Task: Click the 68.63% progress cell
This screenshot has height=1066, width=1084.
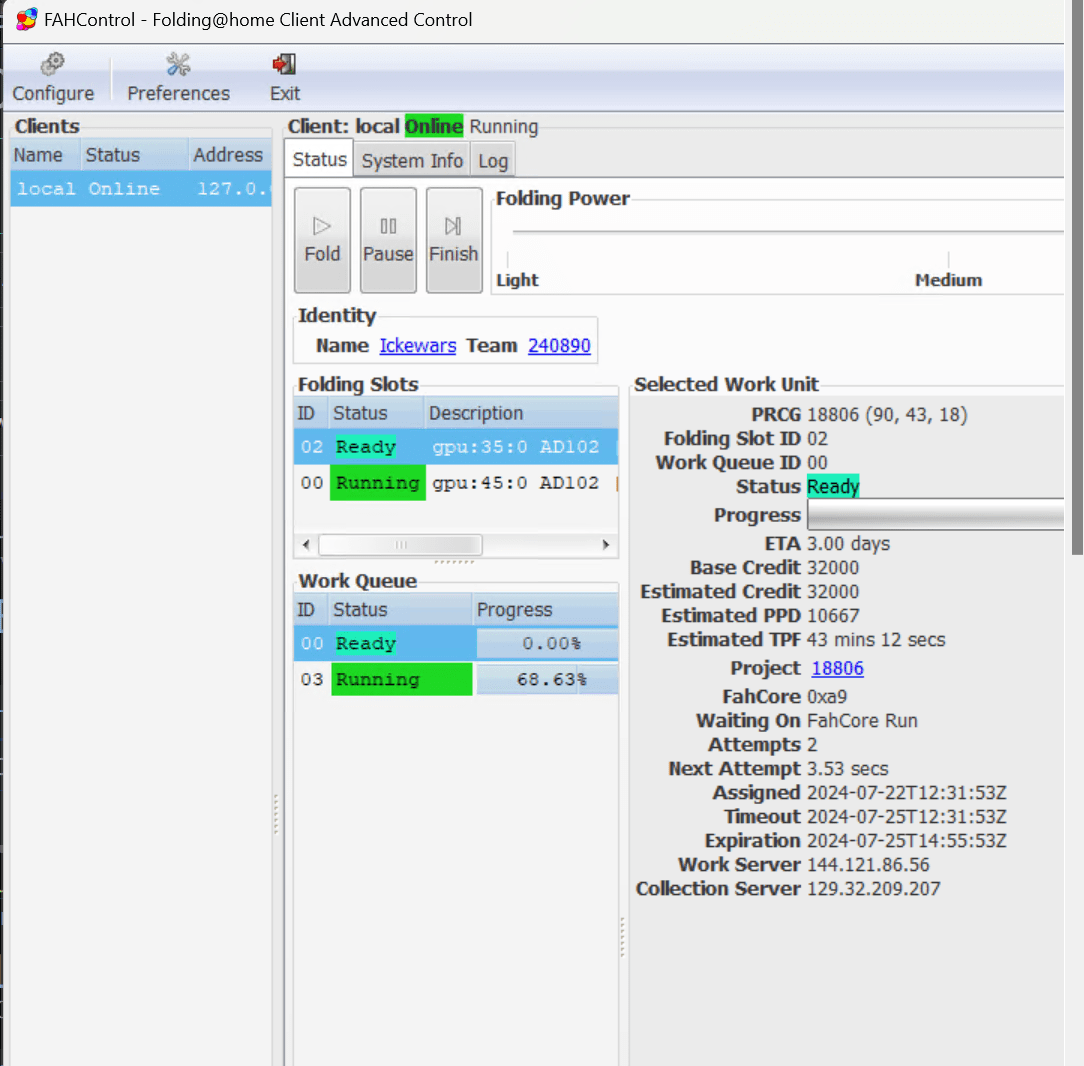Action: (x=547, y=679)
